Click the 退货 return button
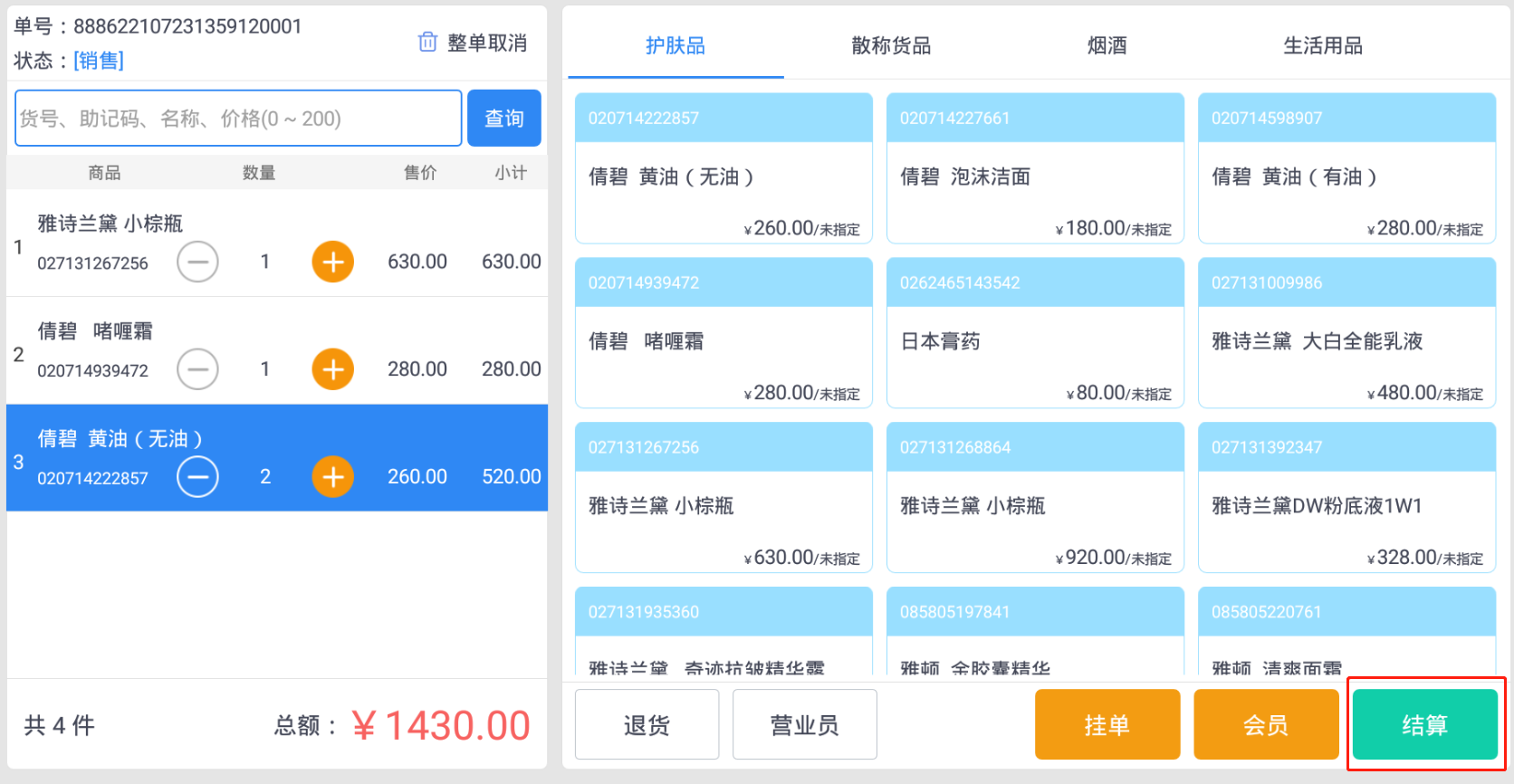The image size is (1514, 784). (647, 724)
